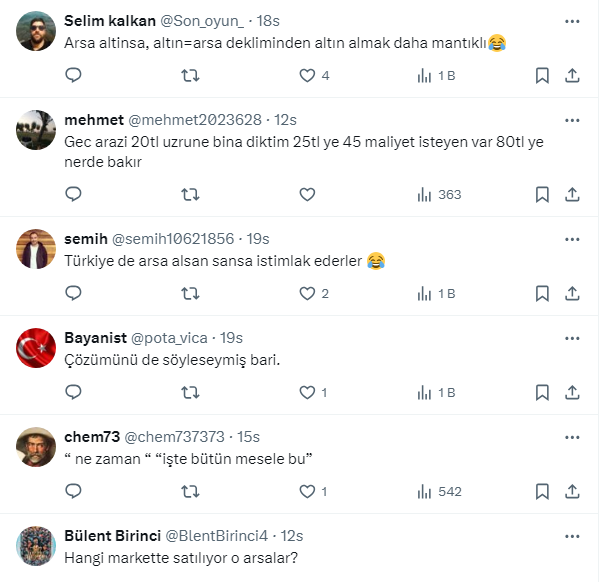
Task: View analytics of mehmet's tweet showing 363
Action: point(440,195)
